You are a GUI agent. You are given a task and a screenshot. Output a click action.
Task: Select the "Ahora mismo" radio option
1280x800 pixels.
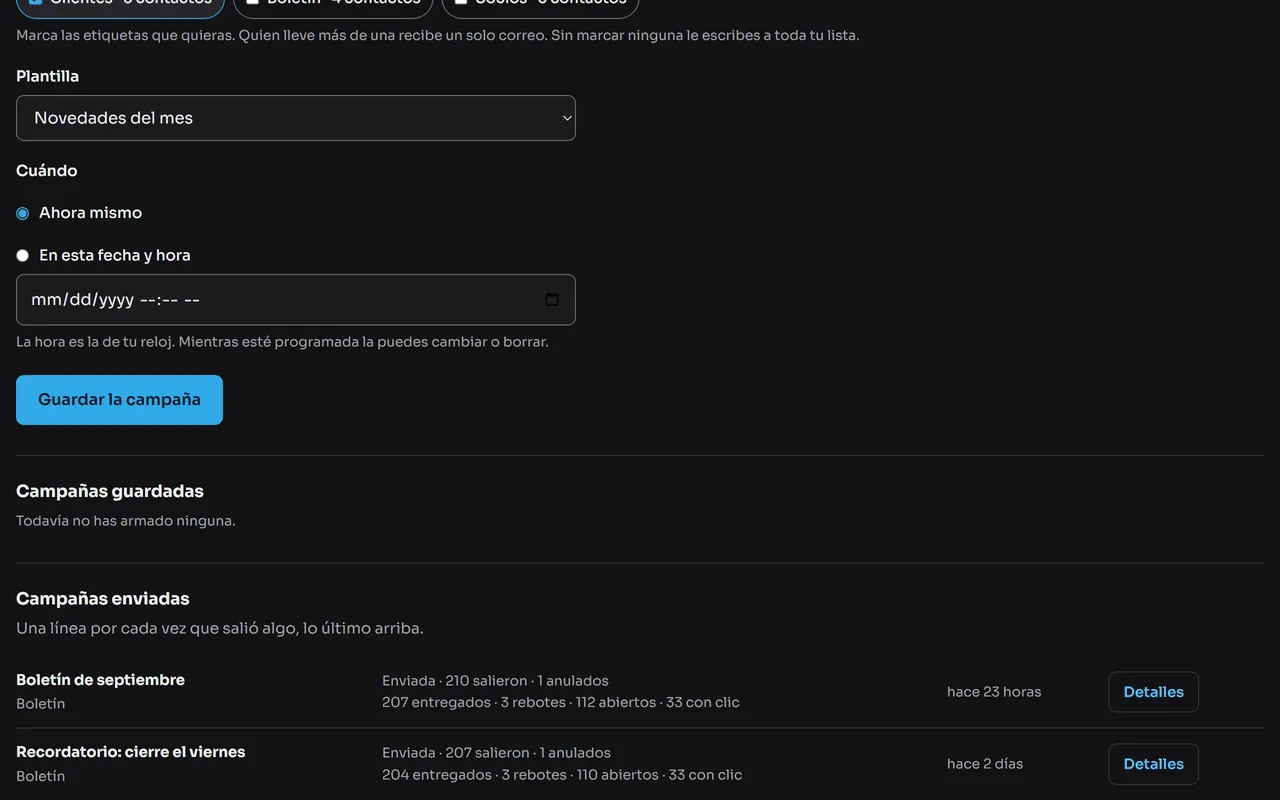click(x=22, y=213)
